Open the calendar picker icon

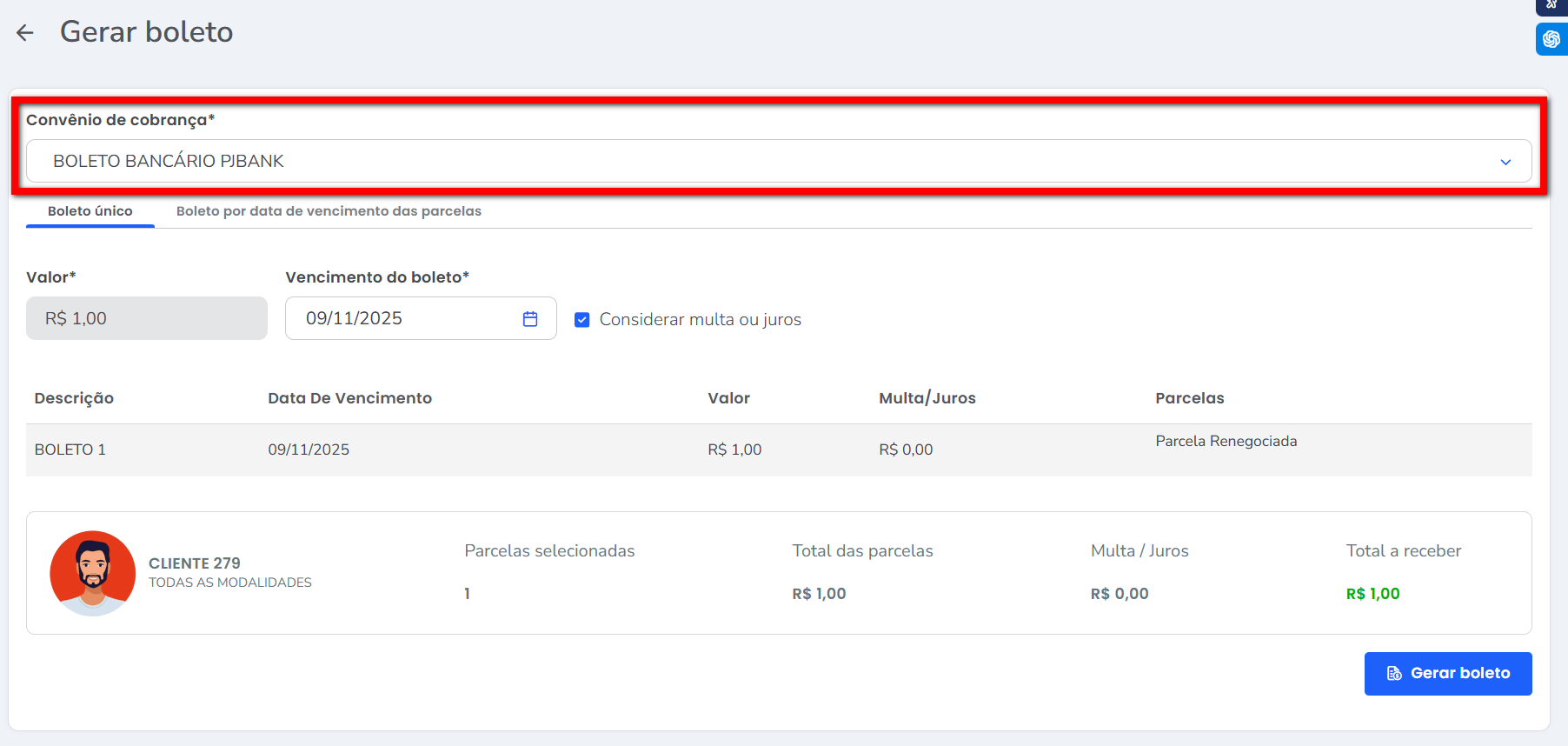[x=530, y=319]
